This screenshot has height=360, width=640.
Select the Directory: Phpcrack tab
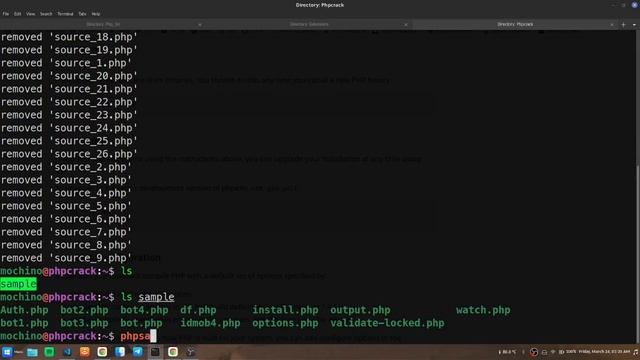(515, 24)
